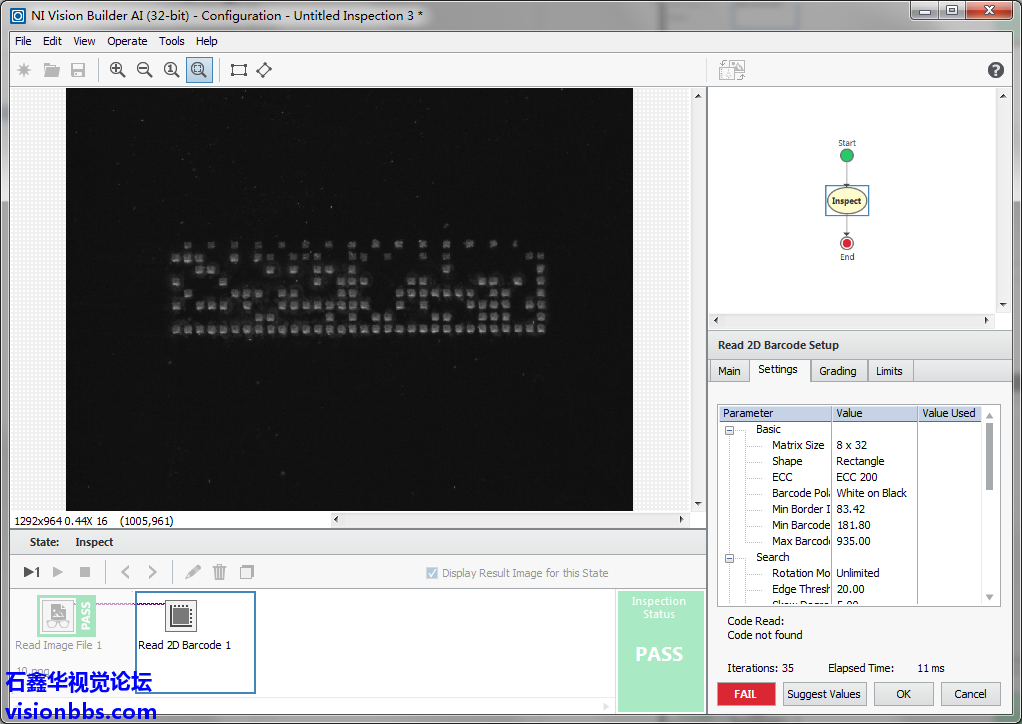
Task: Open the help question mark icon
Action: (x=995, y=70)
